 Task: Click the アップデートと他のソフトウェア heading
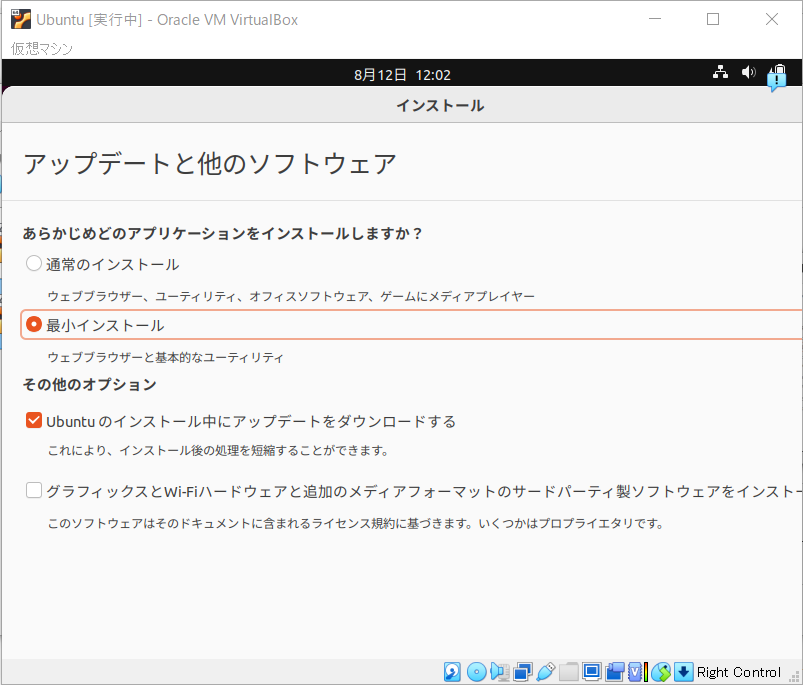pos(210,164)
